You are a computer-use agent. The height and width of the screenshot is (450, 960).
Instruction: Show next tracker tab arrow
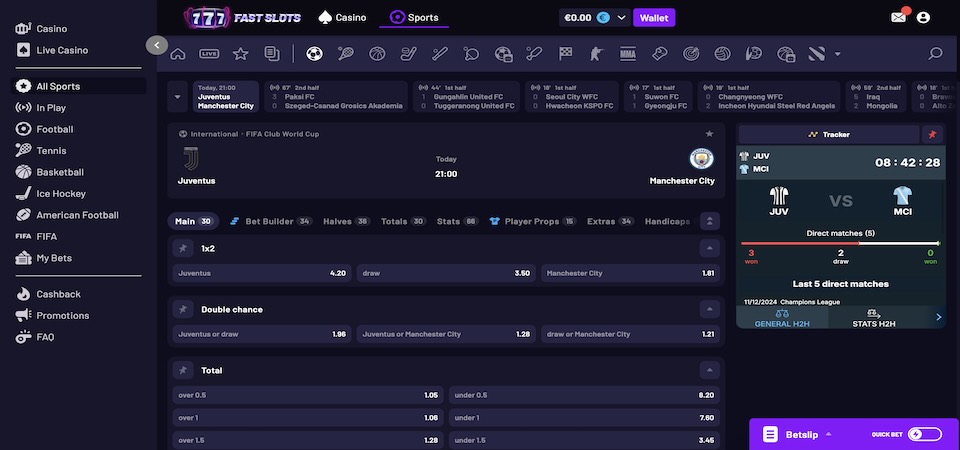[939, 317]
